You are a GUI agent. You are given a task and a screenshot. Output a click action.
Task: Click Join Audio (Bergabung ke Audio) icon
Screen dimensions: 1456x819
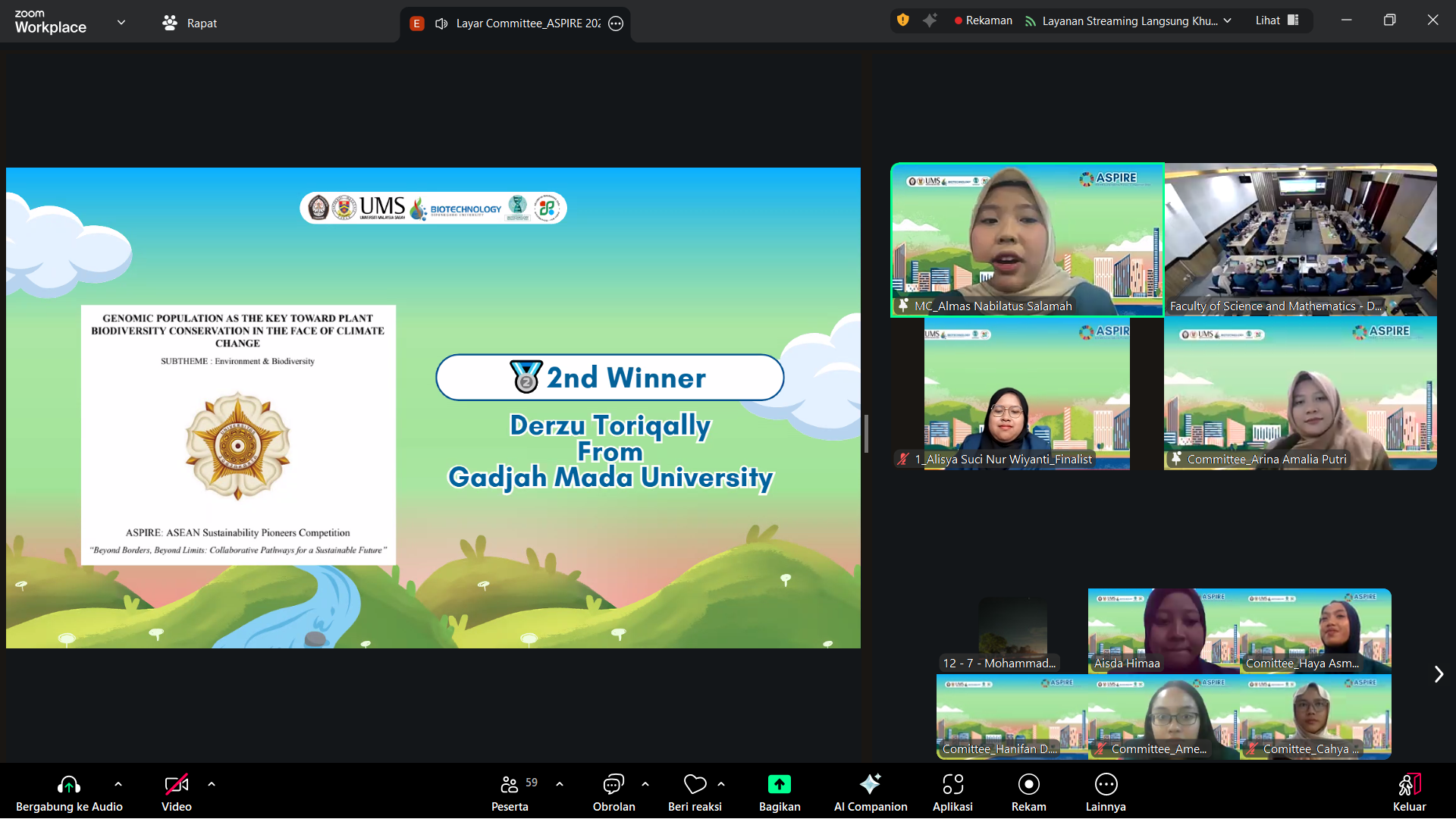[68, 784]
